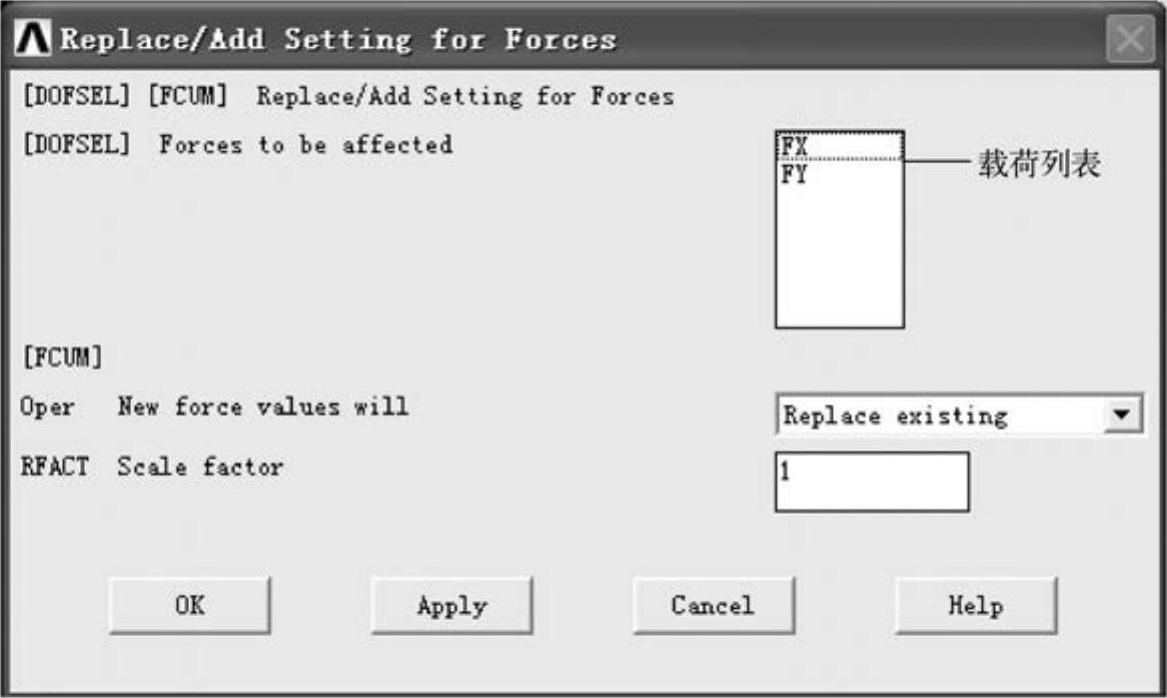Click the Replace existing combo box text
The width and height of the screenshot is (1167, 698).
(x=895, y=415)
